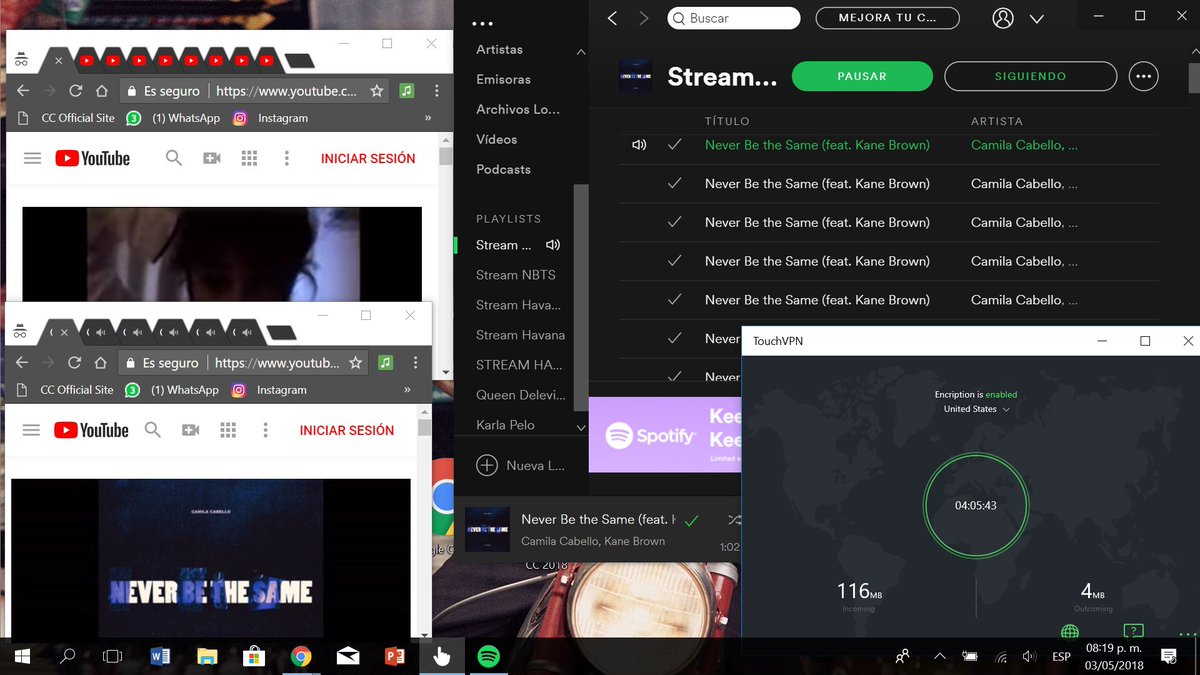This screenshot has width=1200, height=675.
Task: Toggle the checkmark on the third track row
Action: point(675,222)
